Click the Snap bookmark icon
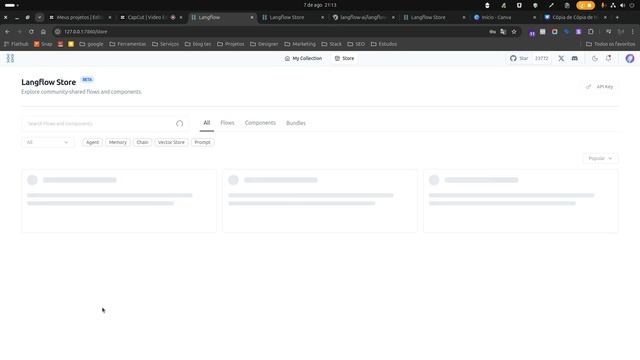 click(x=37, y=44)
